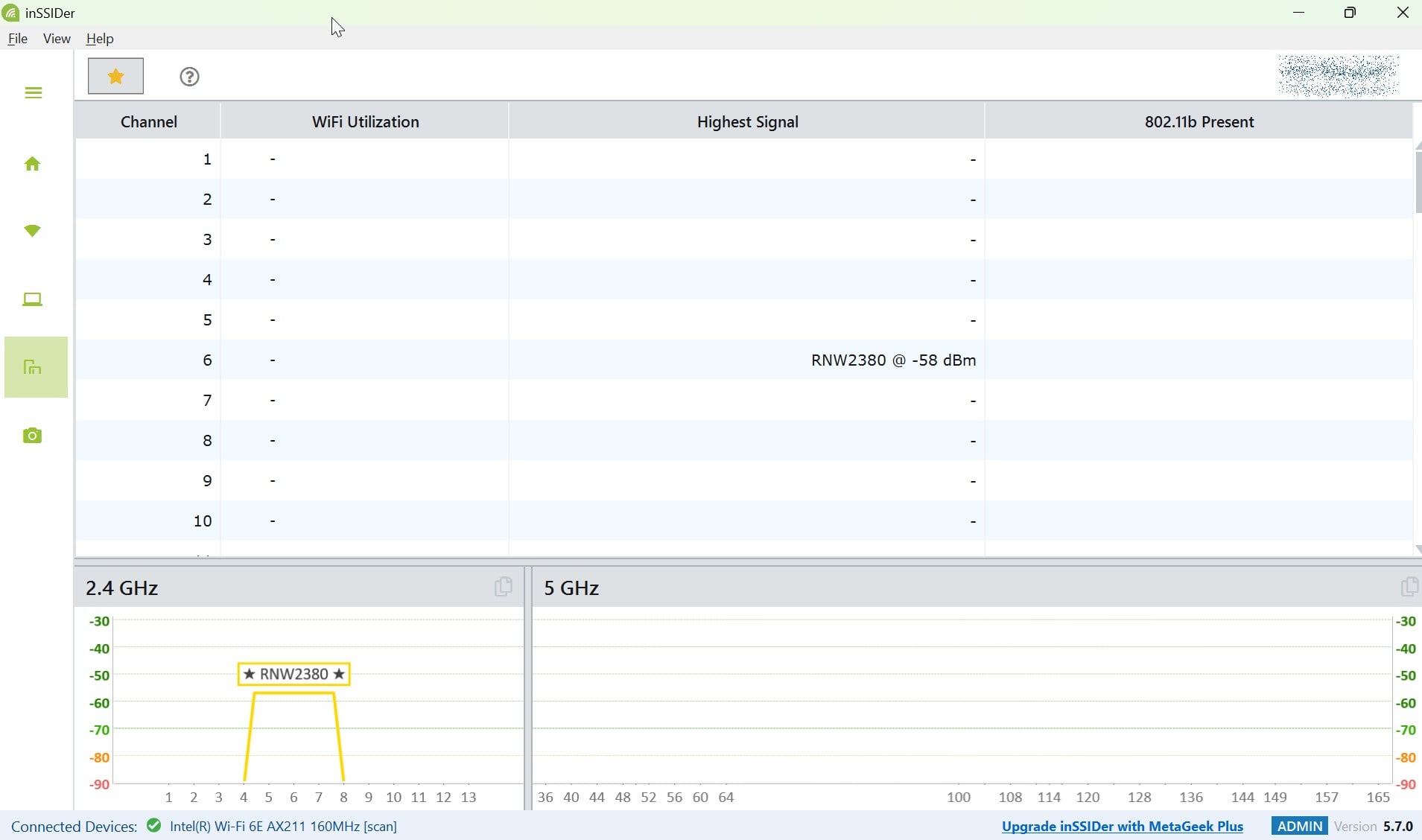The height and width of the screenshot is (840, 1422).
Task: Click the Version 5.7.0 status text
Action: coord(1373,826)
